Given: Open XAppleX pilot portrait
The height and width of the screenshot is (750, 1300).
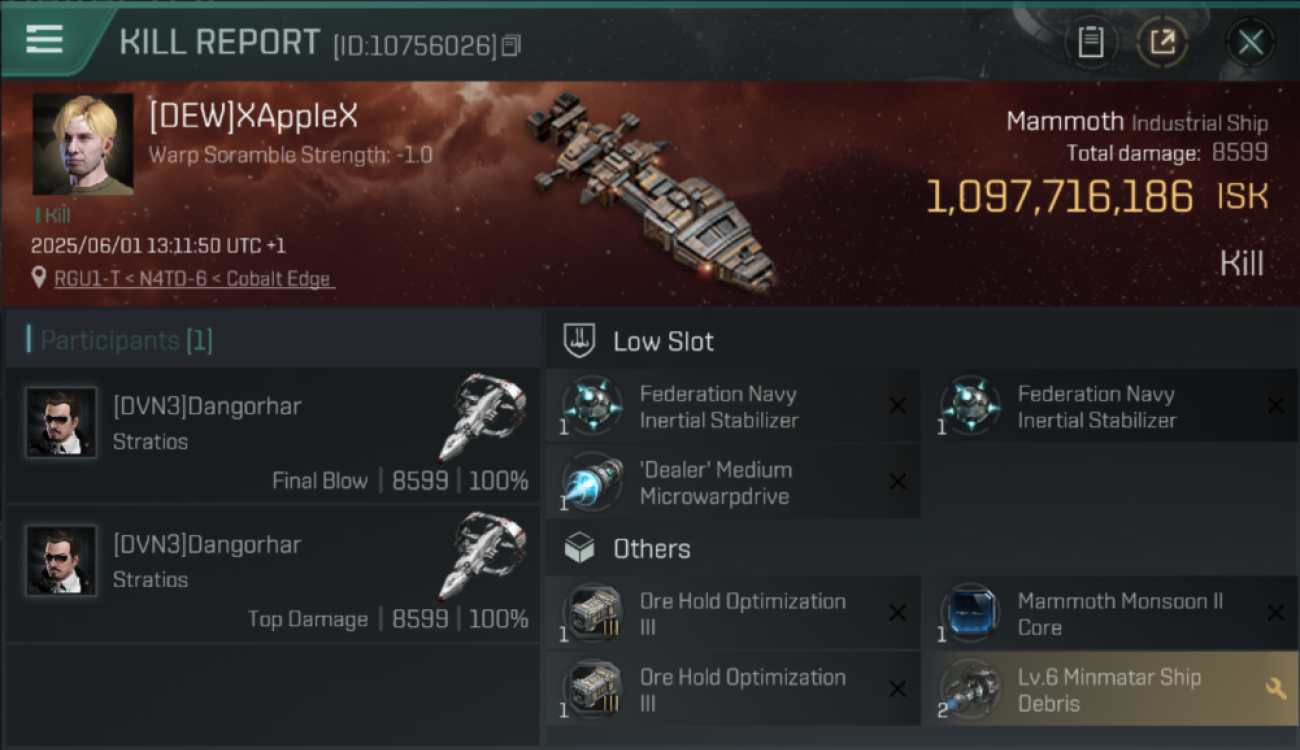Looking at the screenshot, I should click(83, 144).
